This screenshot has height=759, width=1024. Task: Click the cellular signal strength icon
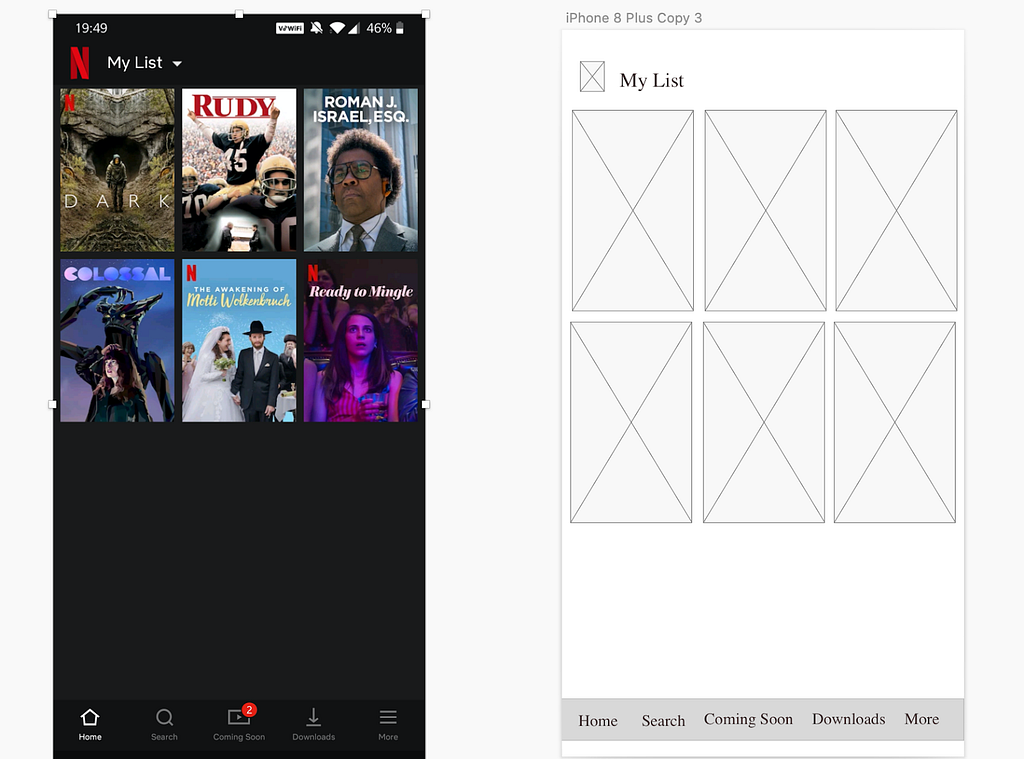(x=354, y=28)
